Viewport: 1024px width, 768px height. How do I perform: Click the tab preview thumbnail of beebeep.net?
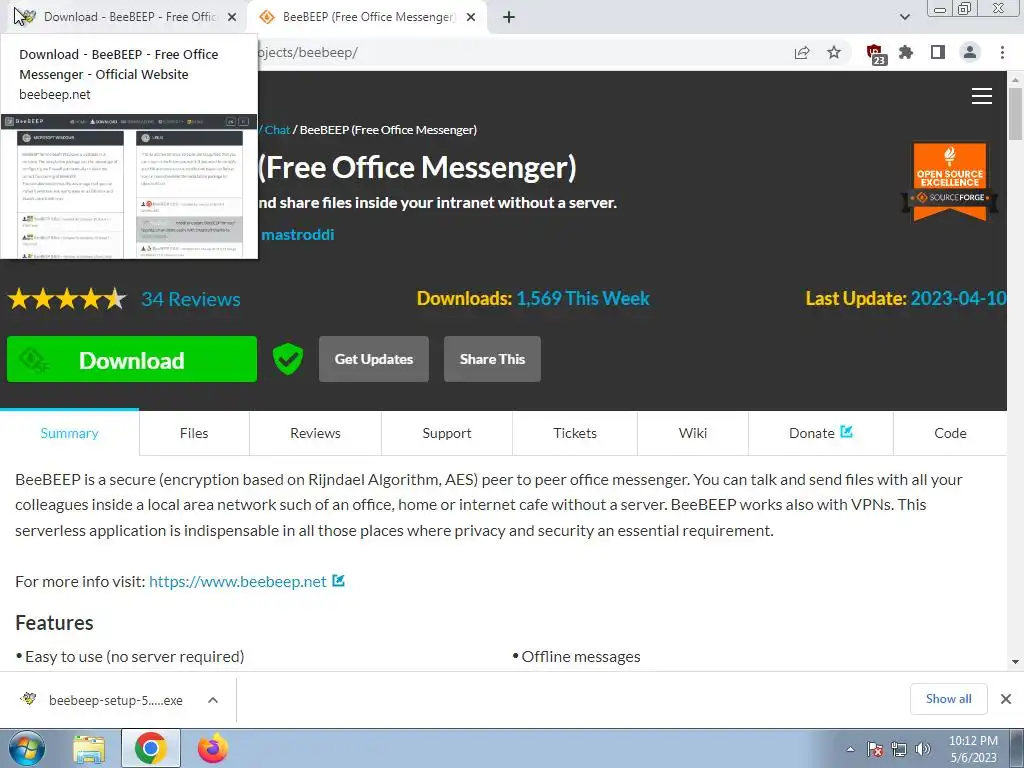(129, 187)
